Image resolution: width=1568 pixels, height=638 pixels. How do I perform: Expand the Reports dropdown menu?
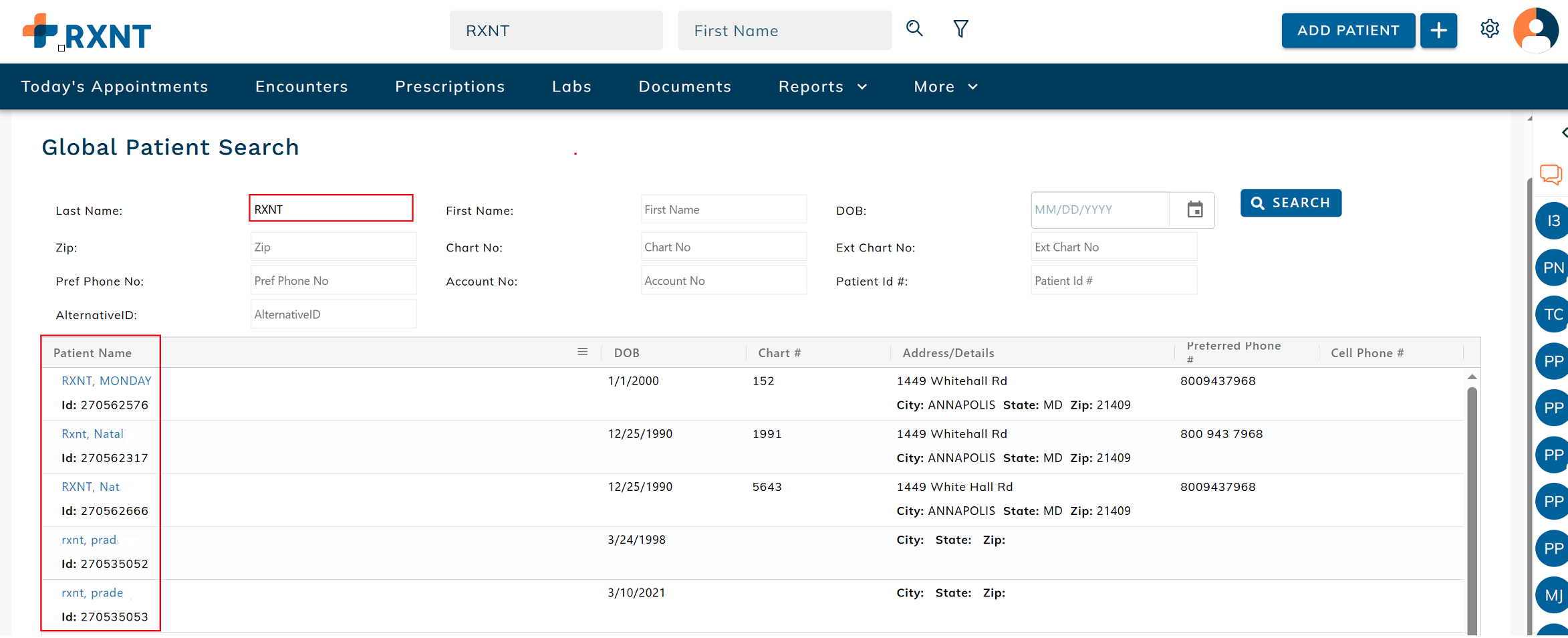tap(823, 87)
